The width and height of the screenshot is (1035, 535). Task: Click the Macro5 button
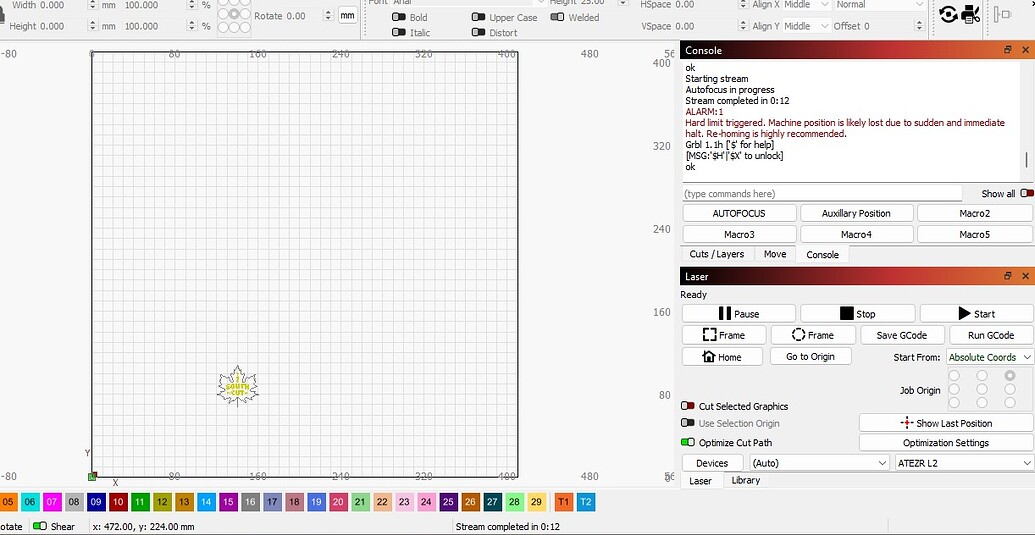coord(975,234)
